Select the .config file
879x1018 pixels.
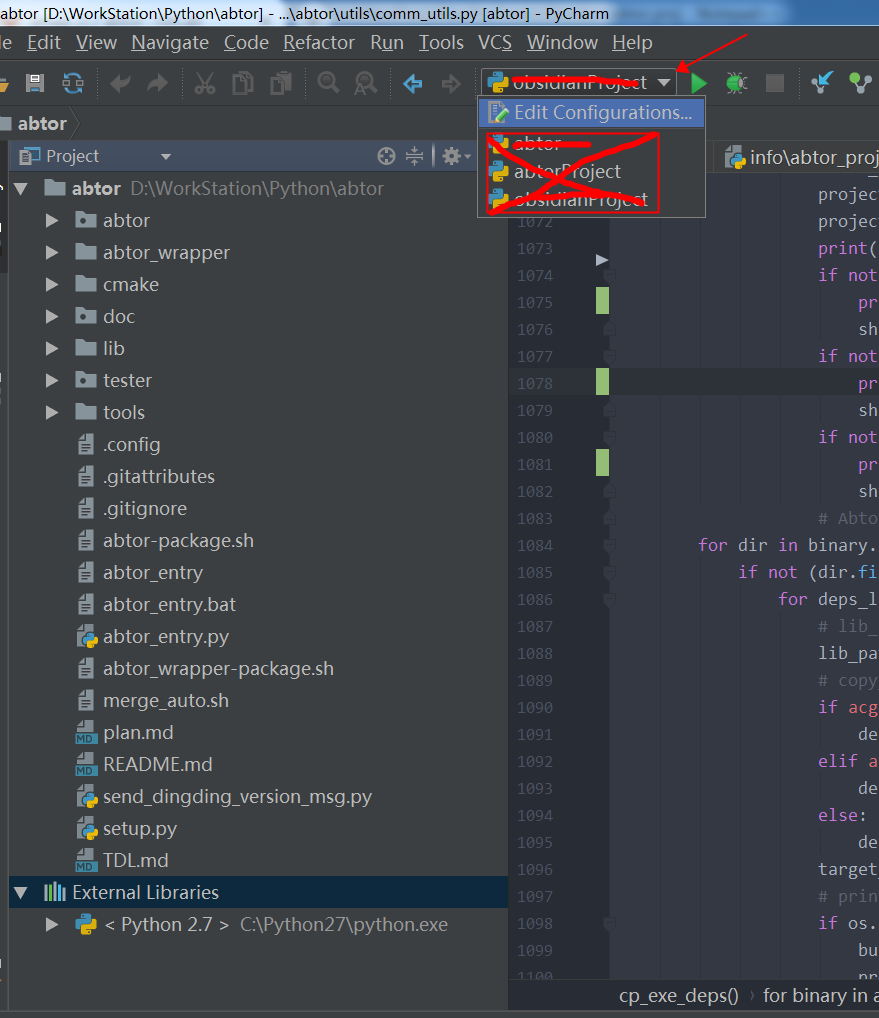[131, 445]
